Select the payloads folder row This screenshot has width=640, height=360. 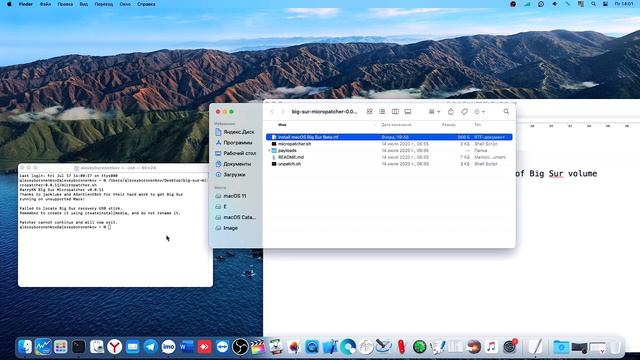pos(389,151)
